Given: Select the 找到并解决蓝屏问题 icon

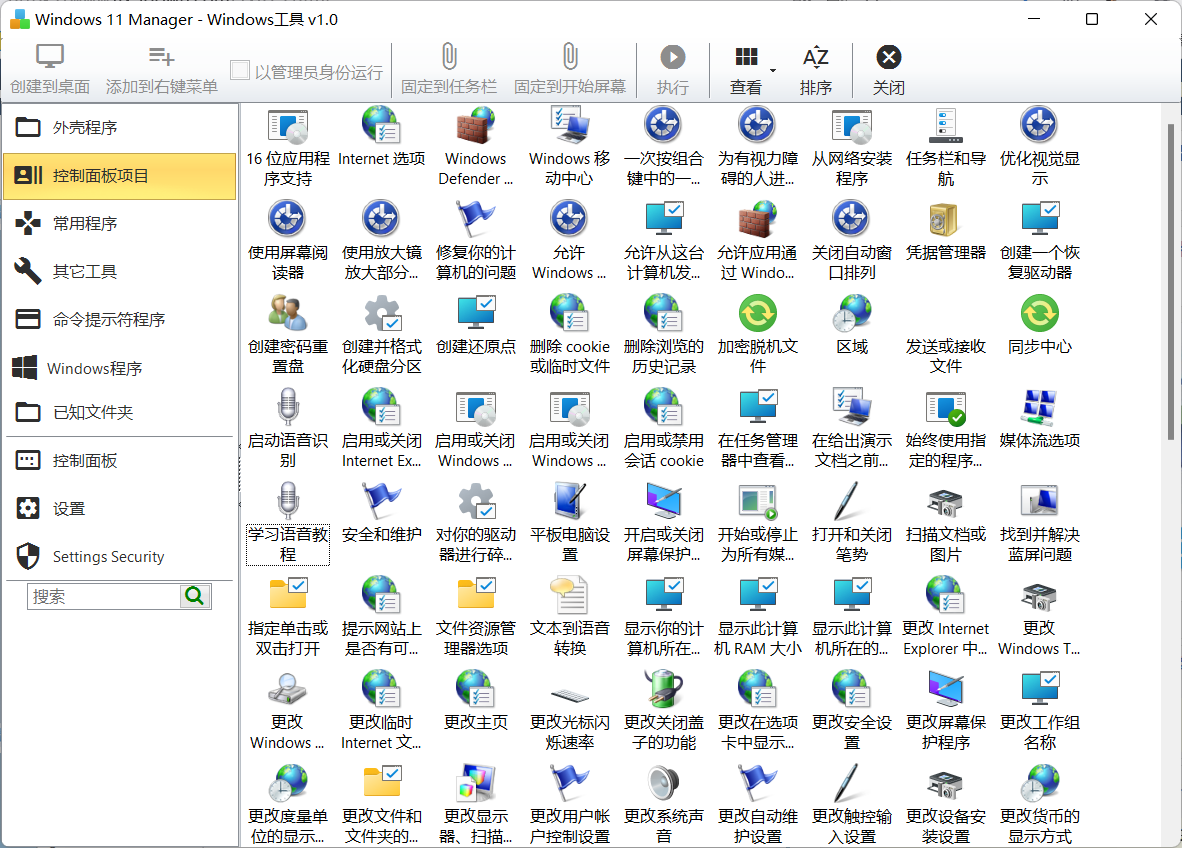Looking at the screenshot, I should coord(1040,501).
